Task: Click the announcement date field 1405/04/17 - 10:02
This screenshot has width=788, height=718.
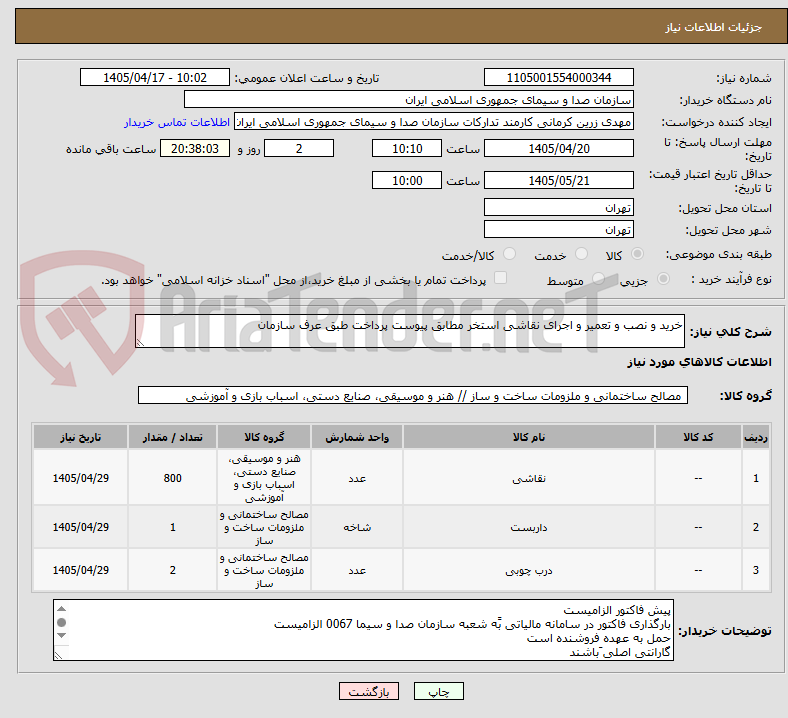Action: tap(155, 77)
